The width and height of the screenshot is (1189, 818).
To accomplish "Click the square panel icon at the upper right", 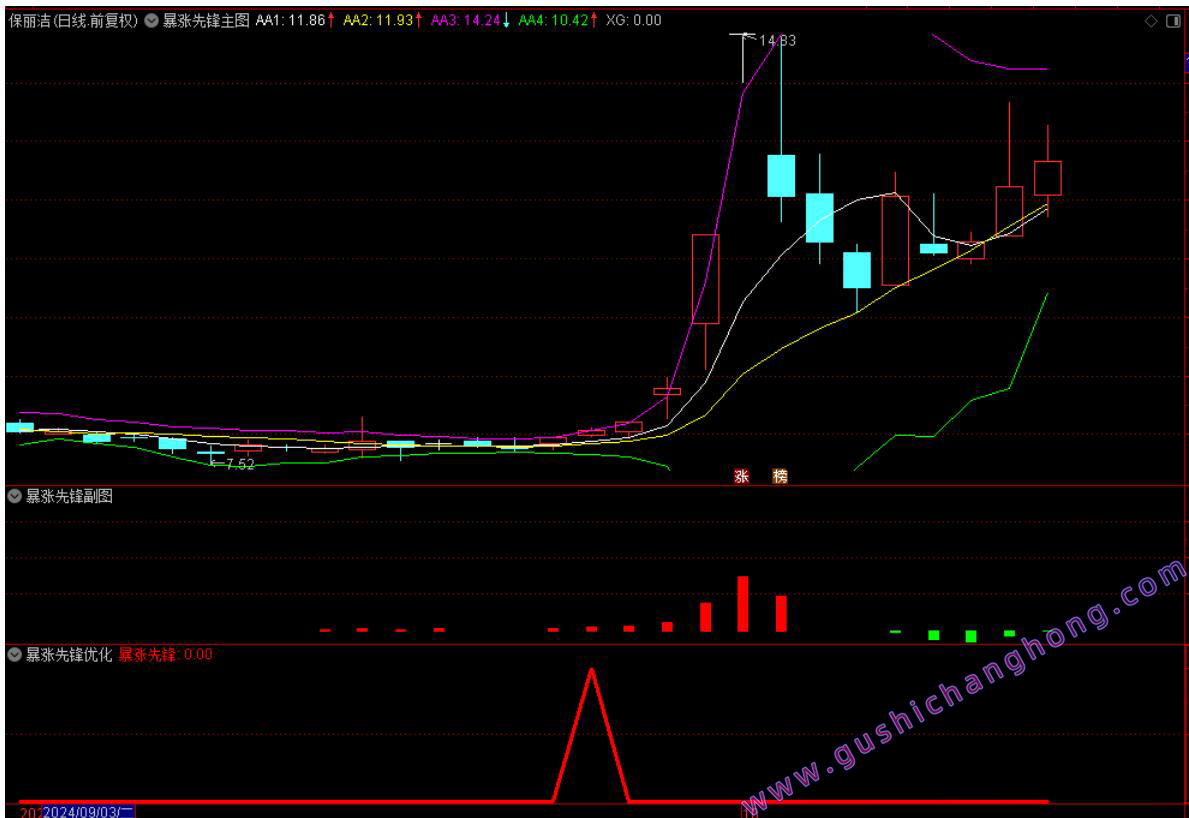I will click(1172, 21).
